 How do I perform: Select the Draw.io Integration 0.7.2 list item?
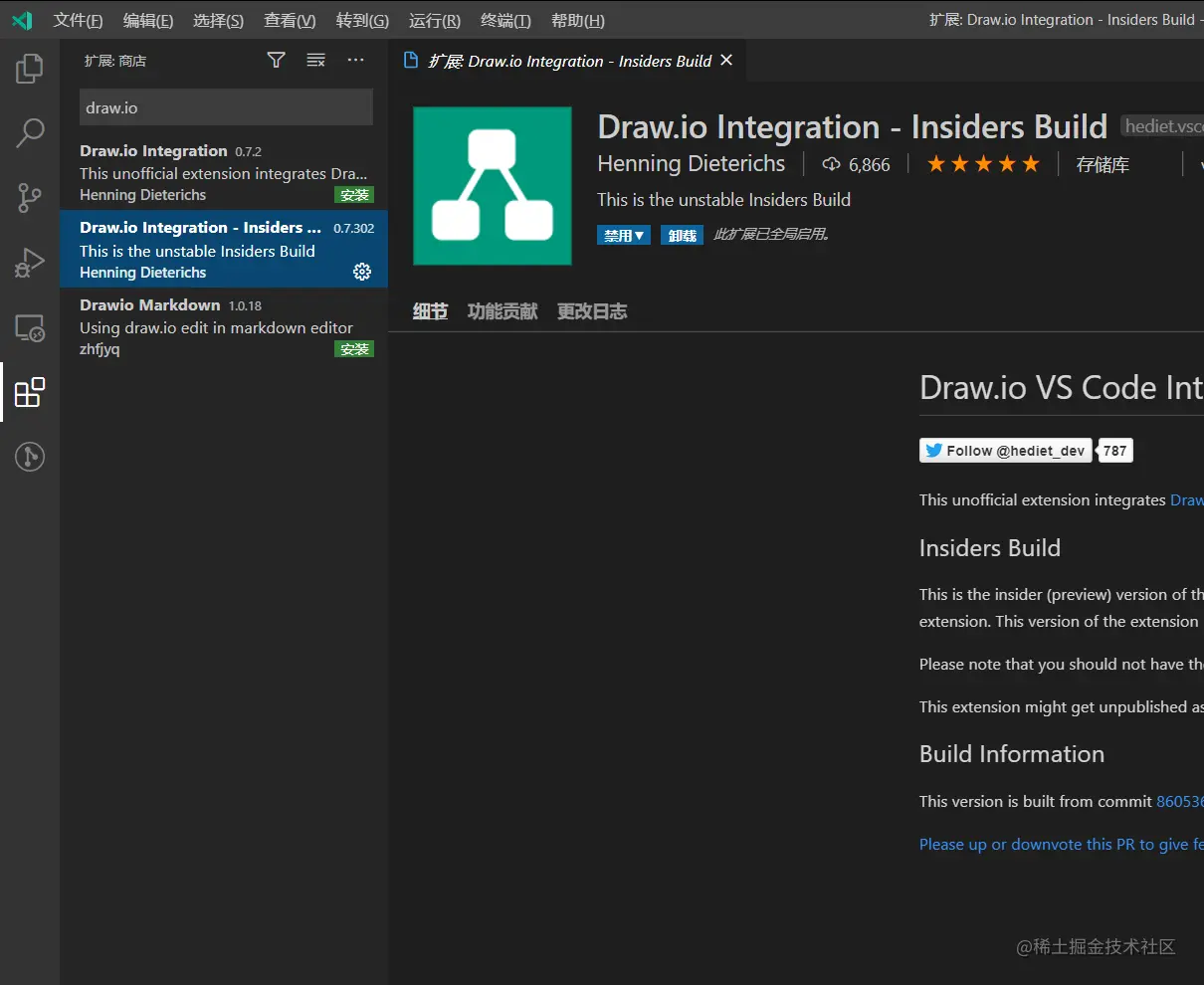(224, 172)
